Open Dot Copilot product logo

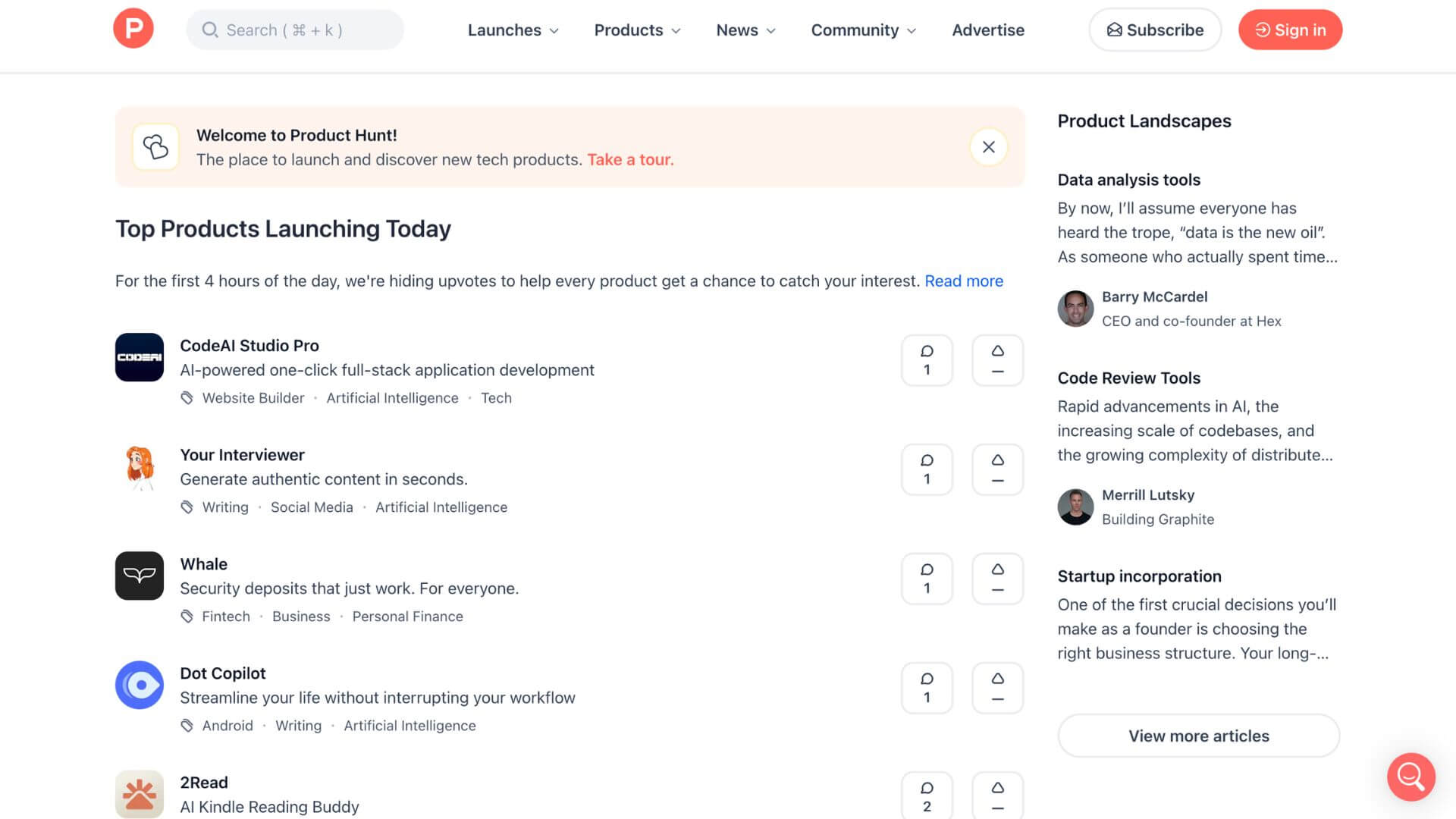pyautogui.click(x=140, y=685)
